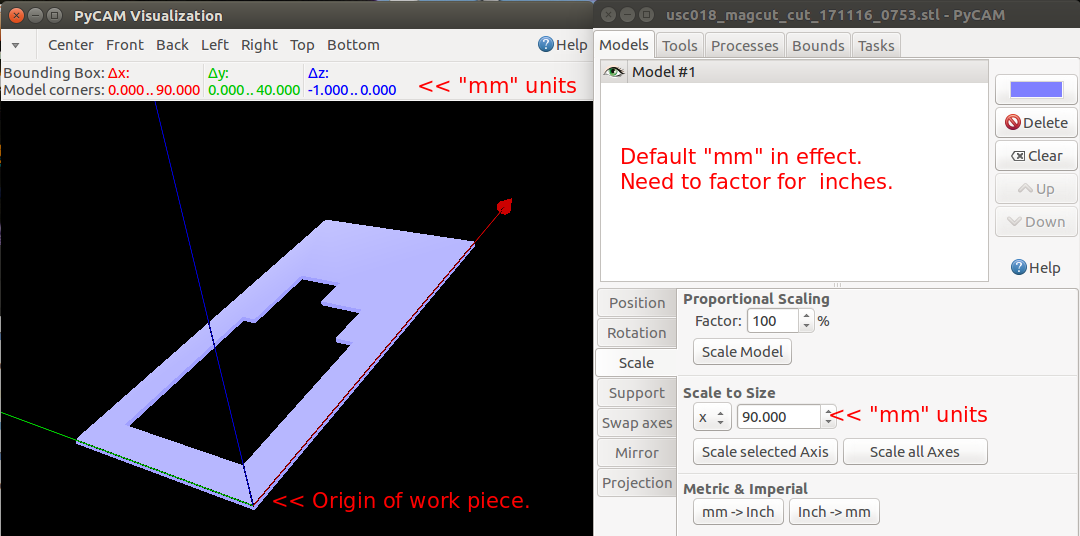This screenshot has height=536, width=1080.
Task: Click the Scale Model button
Action: tap(742, 352)
